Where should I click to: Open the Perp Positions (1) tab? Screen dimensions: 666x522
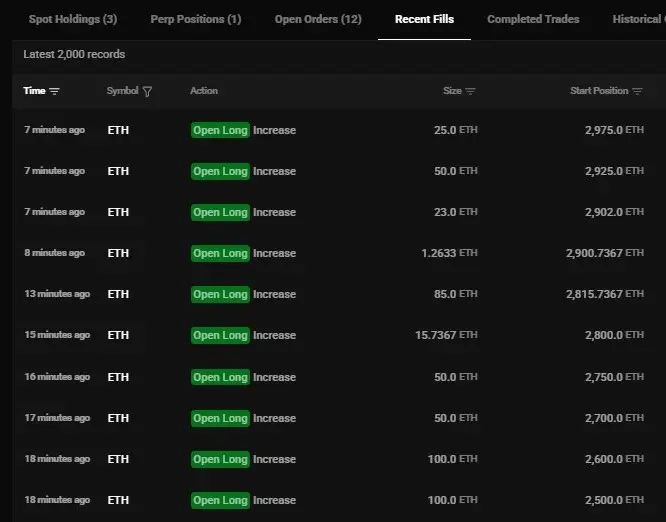tap(196, 19)
